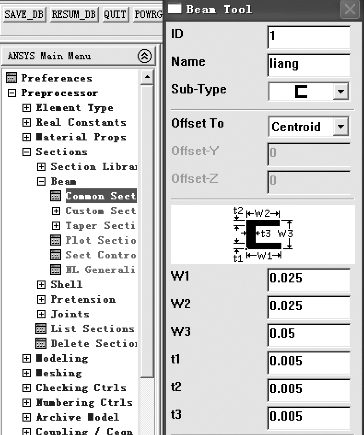Viewport: 364px width, 435px height.
Task: Open the Offset To Centroid dropdown
Action: tap(341, 127)
